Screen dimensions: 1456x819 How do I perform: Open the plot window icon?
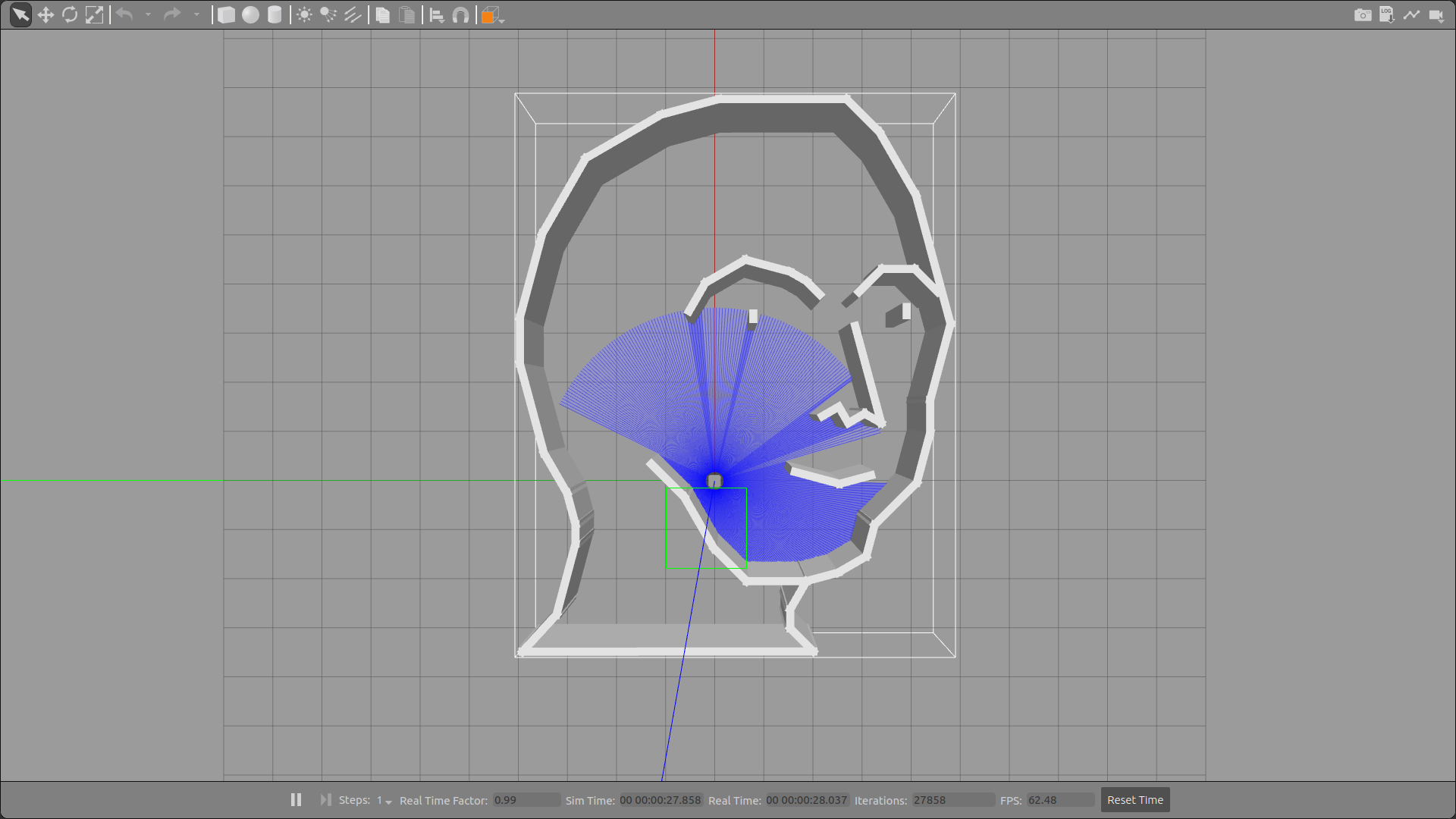click(1411, 15)
